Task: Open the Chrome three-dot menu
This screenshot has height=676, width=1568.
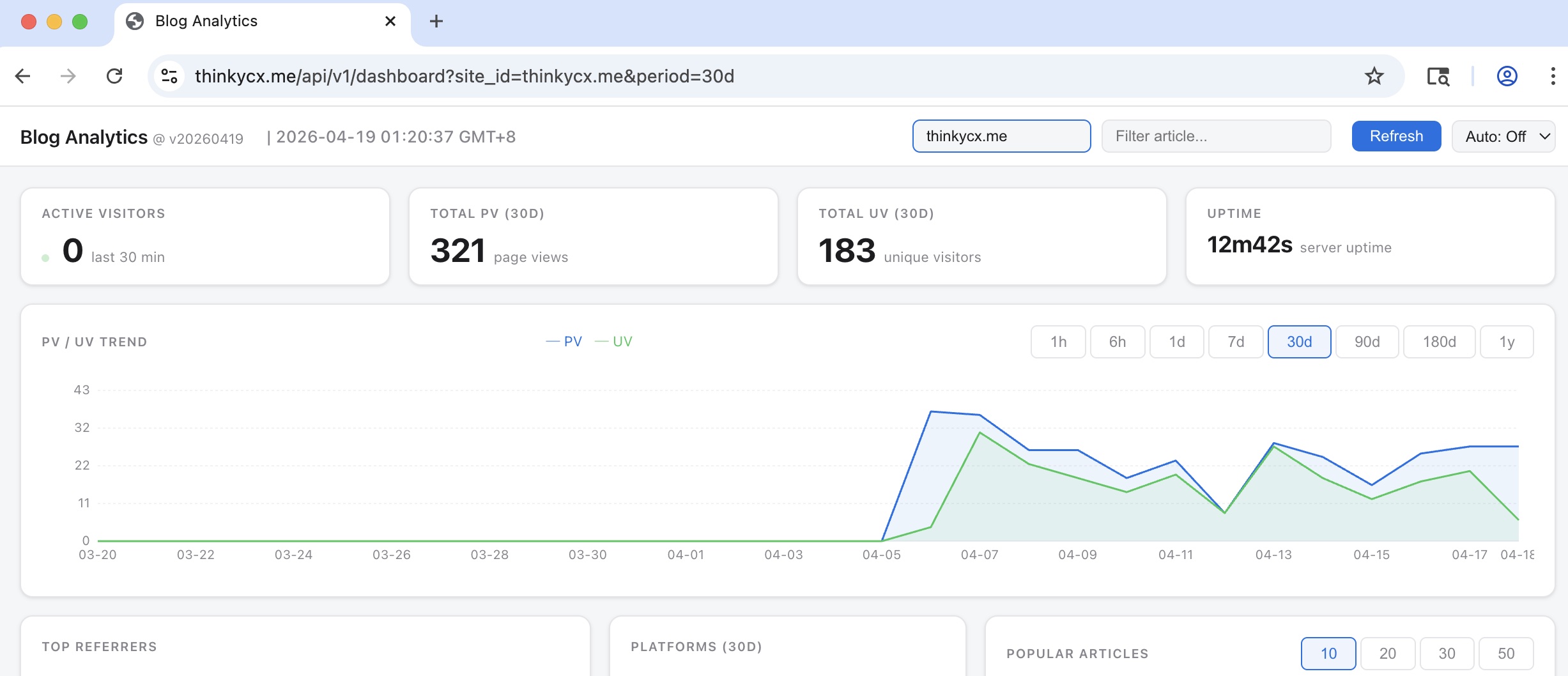Action: 1553,76
